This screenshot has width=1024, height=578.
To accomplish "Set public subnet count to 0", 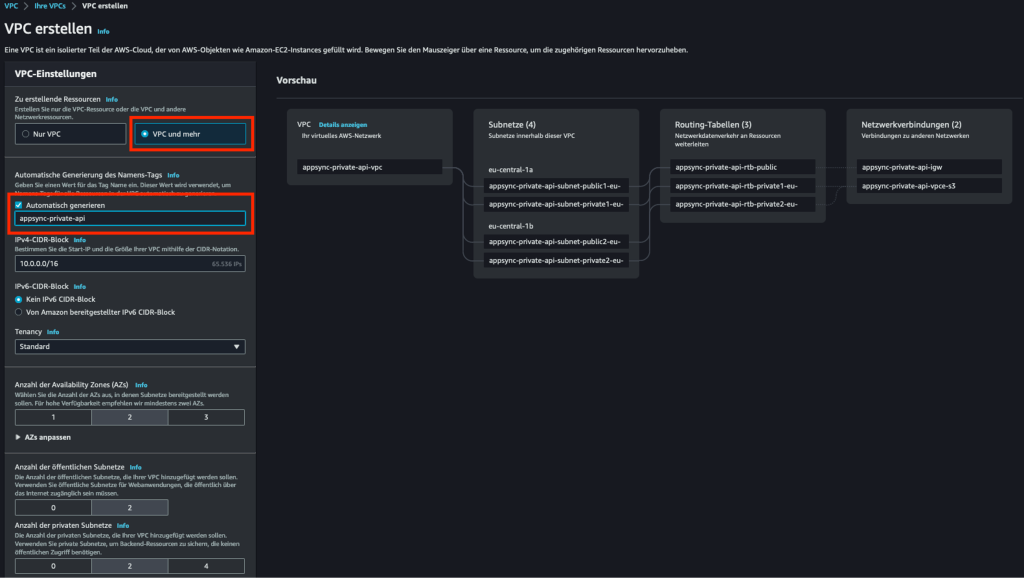I will click(53, 507).
